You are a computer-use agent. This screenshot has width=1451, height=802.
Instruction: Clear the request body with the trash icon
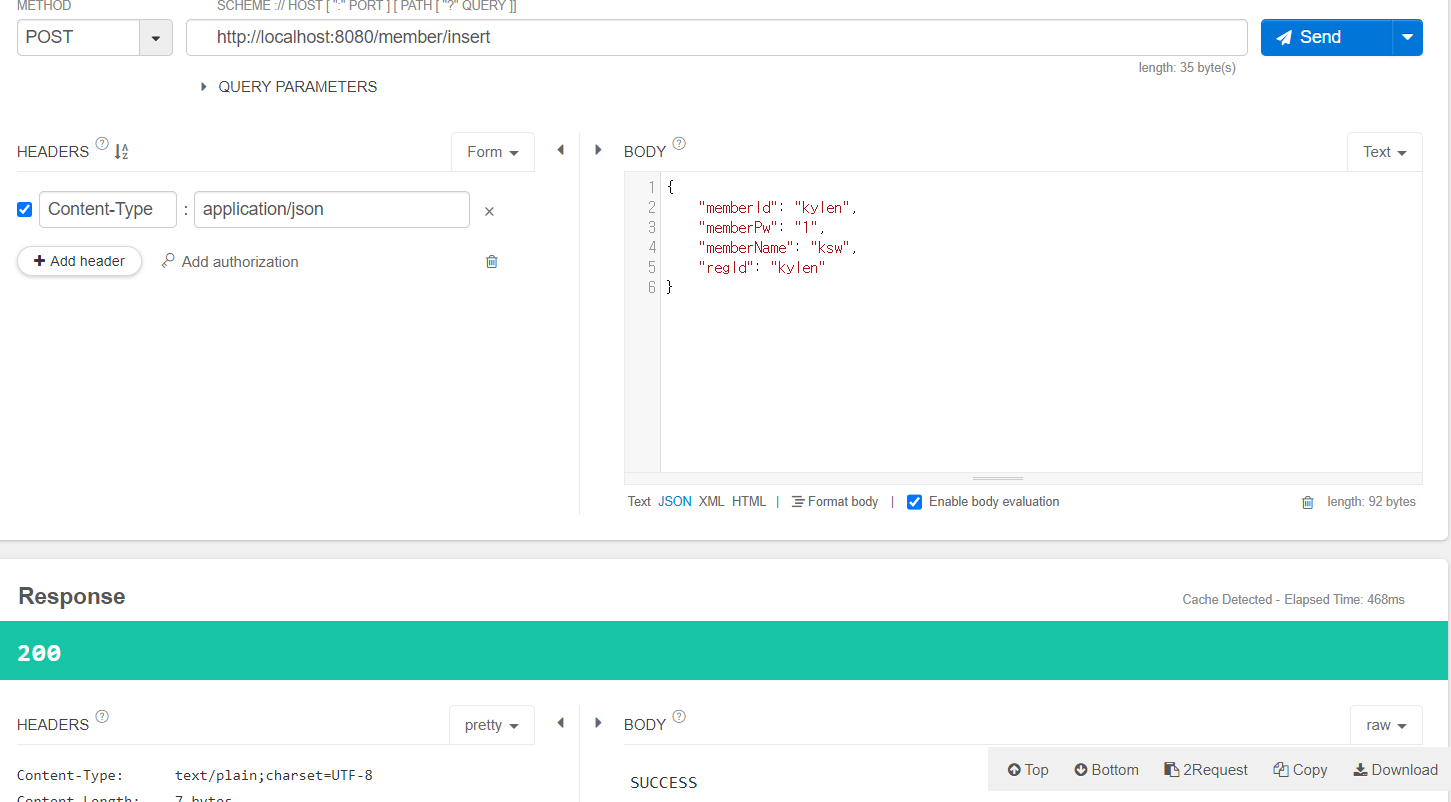(x=1307, y=502)
